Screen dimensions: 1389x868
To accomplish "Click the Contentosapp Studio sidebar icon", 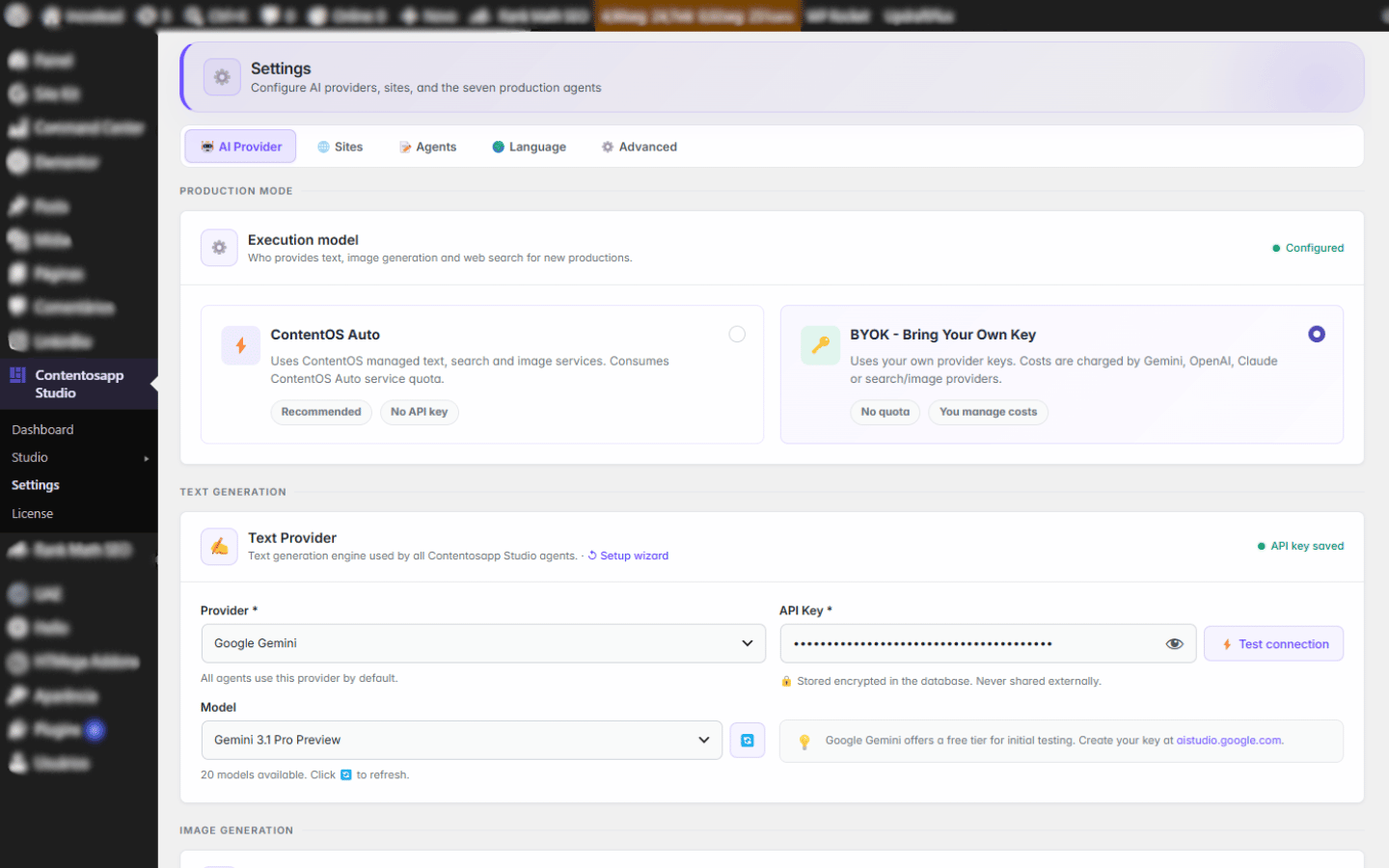I will point(17,375).
